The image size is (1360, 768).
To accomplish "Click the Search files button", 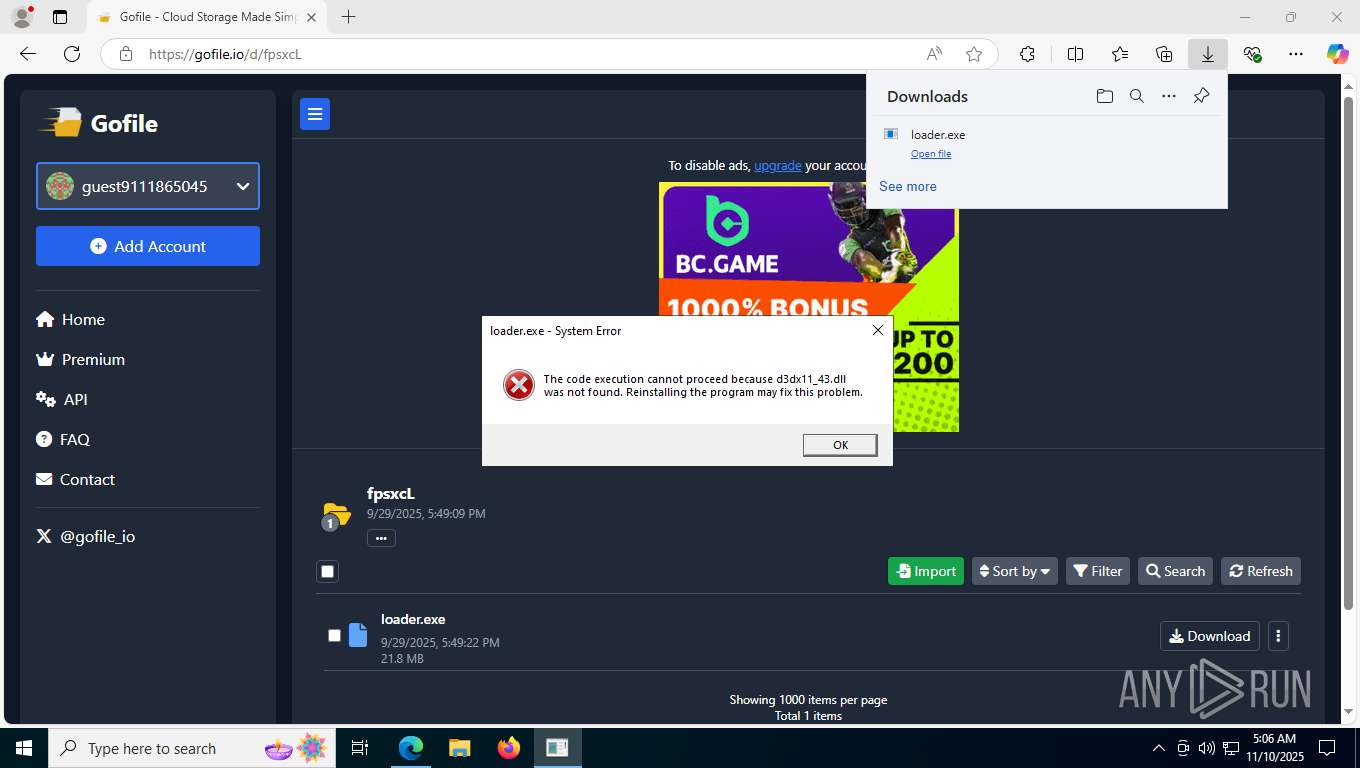I will pyautogui.click(x=1175, y=571).
